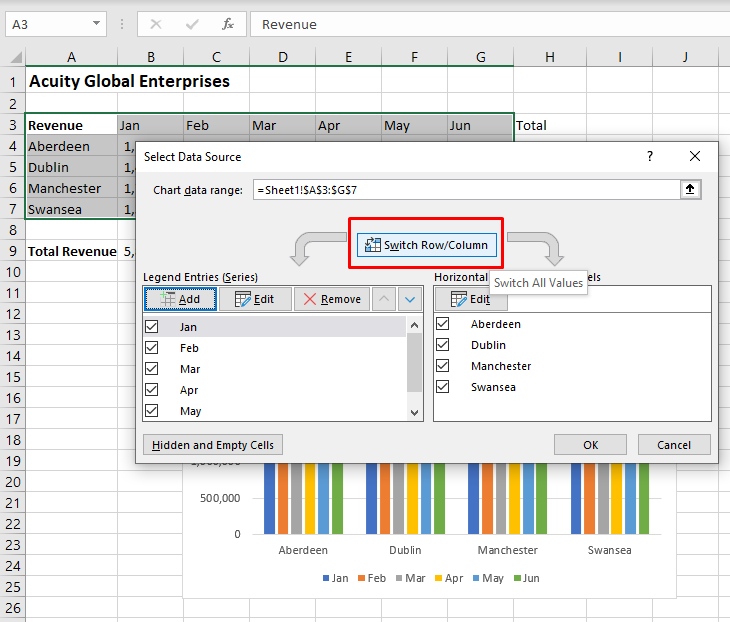
Task: Move series up arrow
Action: coord(384,299)
